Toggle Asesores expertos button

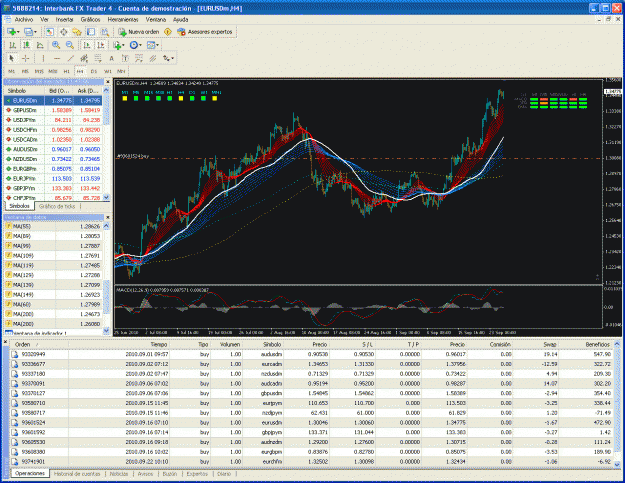coord(205,32)
